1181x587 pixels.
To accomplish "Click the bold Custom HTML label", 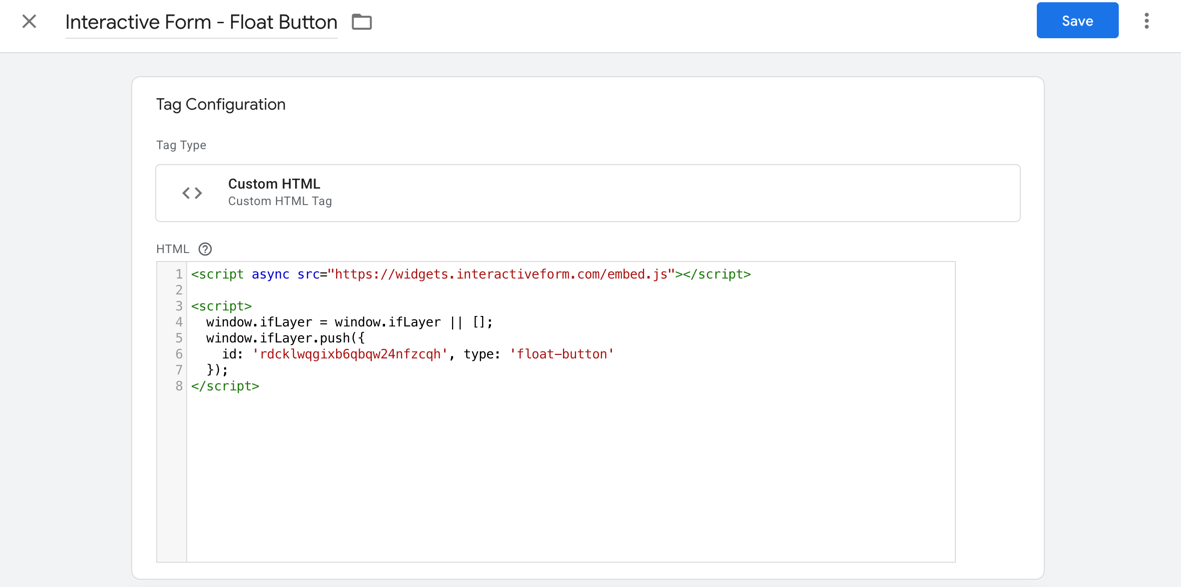I will coord(274,183).
